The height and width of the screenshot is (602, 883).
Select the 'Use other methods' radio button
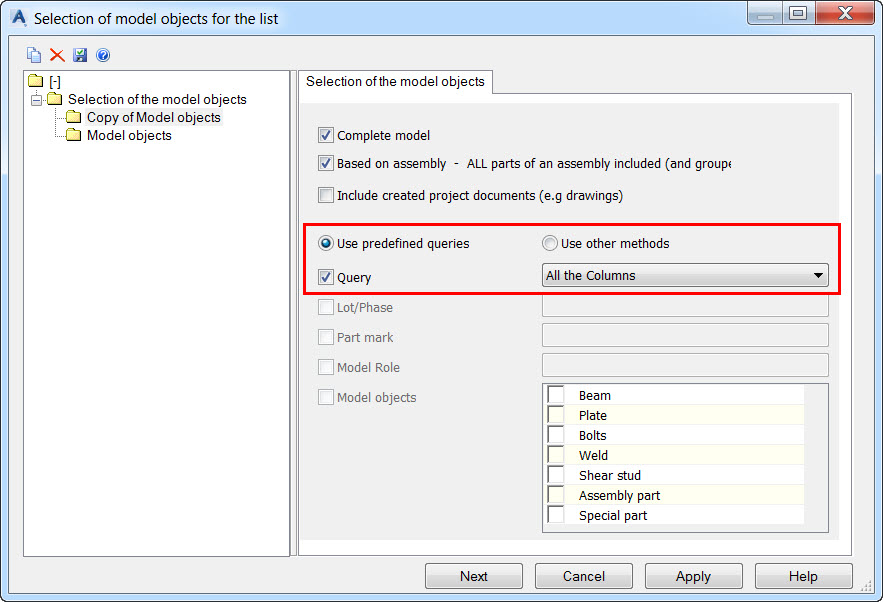(550, 243)
